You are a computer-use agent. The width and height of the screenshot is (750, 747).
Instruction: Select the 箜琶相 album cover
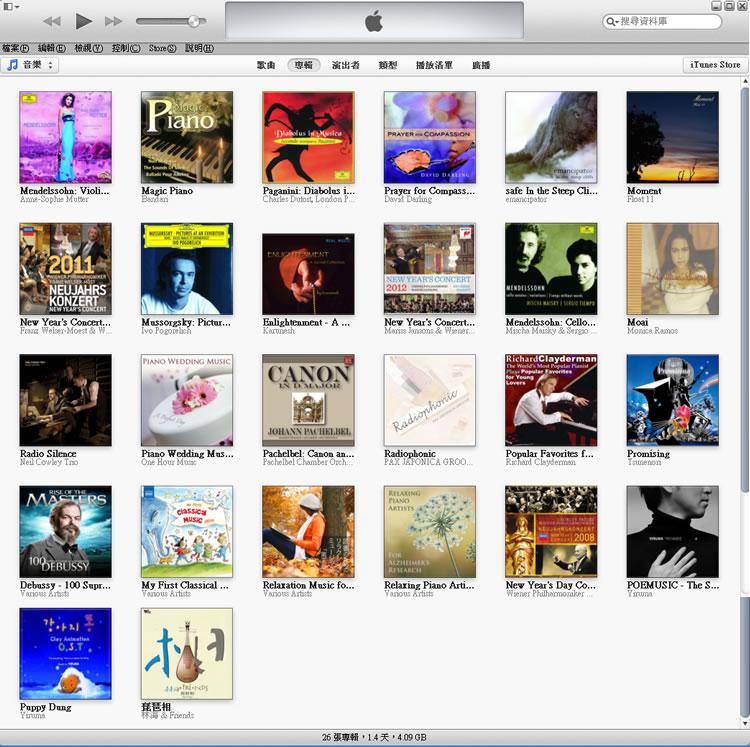click(187, 654)
